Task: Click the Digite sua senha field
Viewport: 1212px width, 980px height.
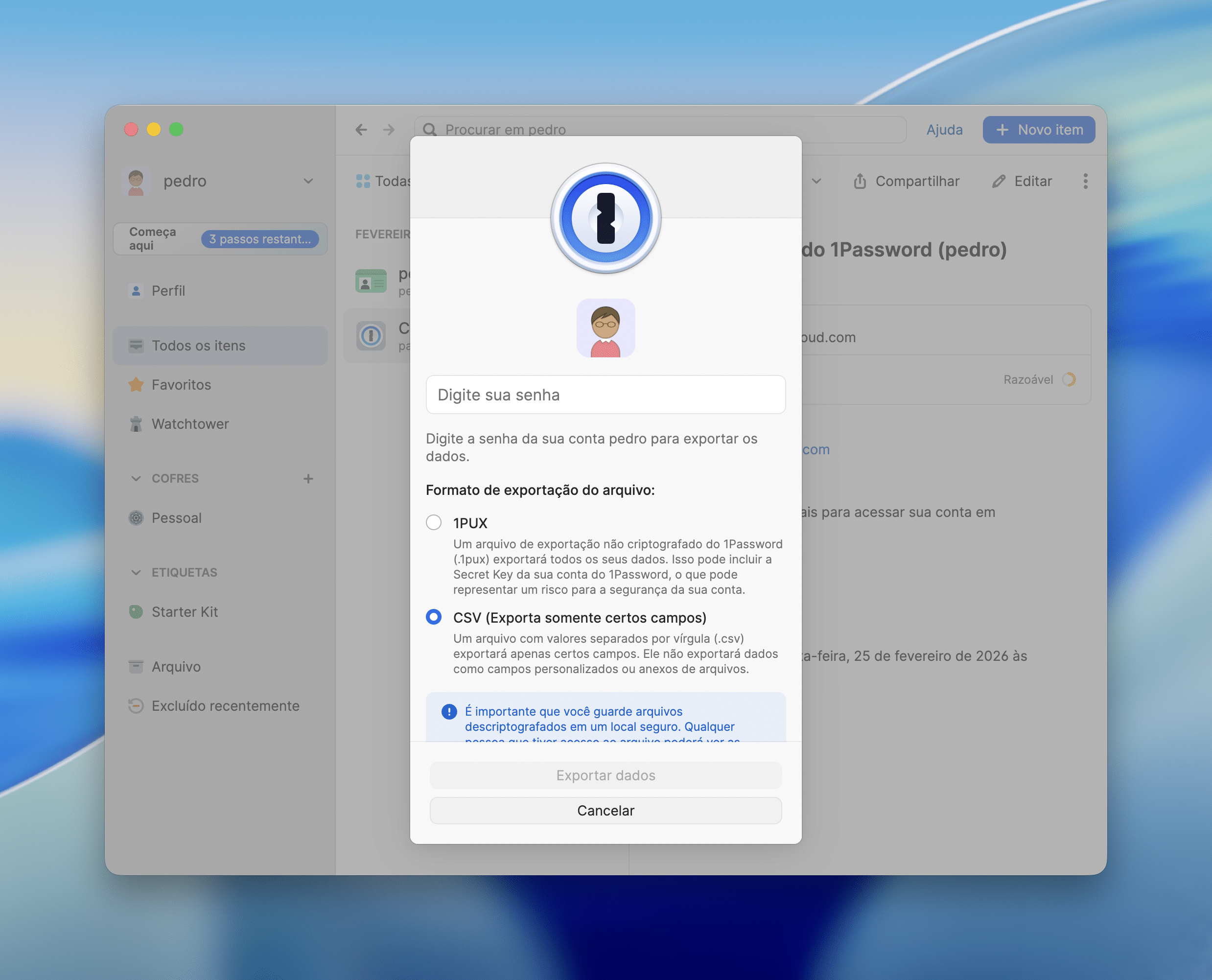Action: tap(605, 395)
